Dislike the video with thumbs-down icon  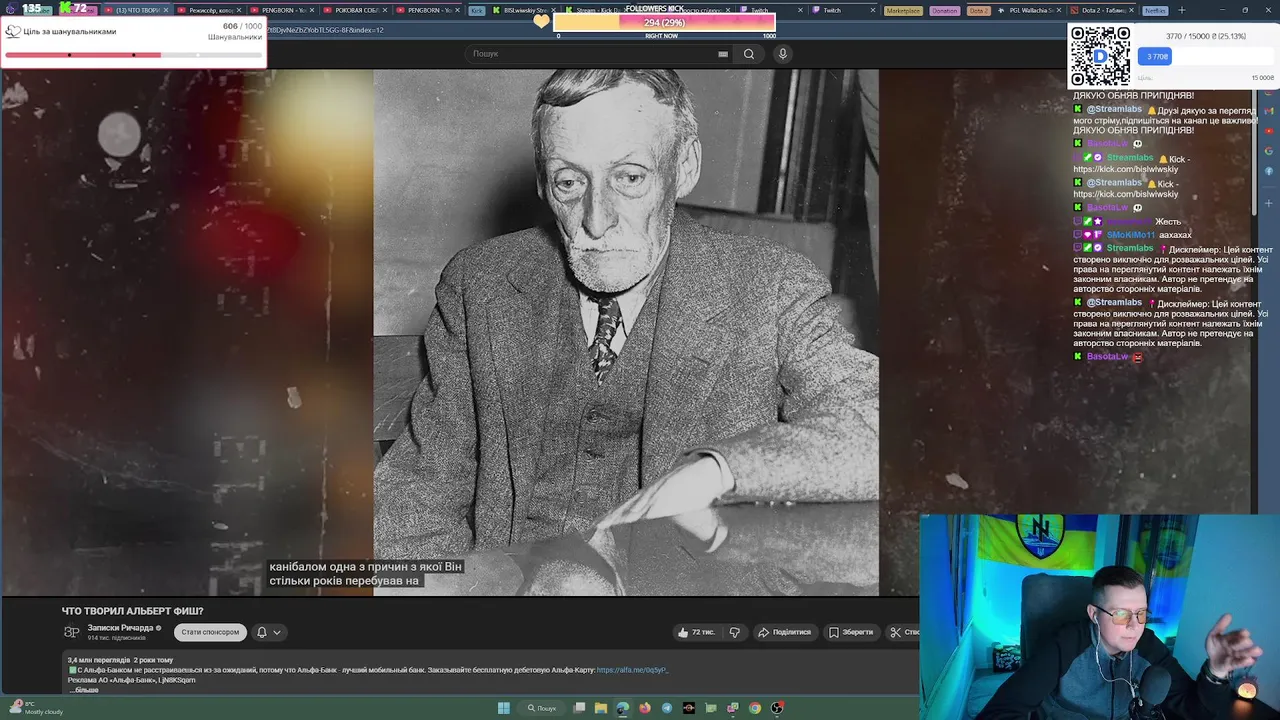[734, 632]
